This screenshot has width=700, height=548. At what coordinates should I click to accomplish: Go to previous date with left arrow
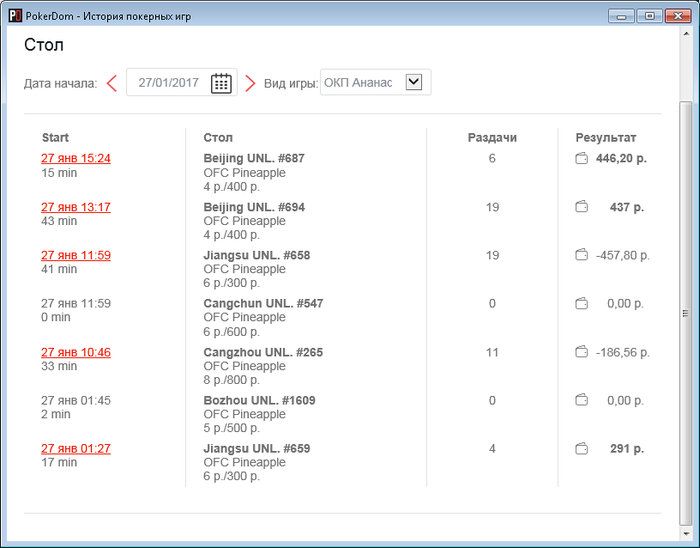112,83
